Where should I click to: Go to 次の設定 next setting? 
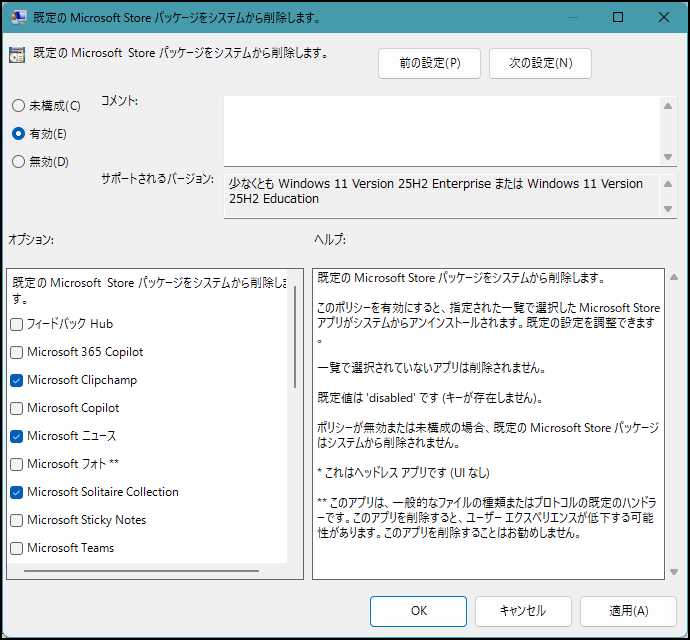pos(540,63)
